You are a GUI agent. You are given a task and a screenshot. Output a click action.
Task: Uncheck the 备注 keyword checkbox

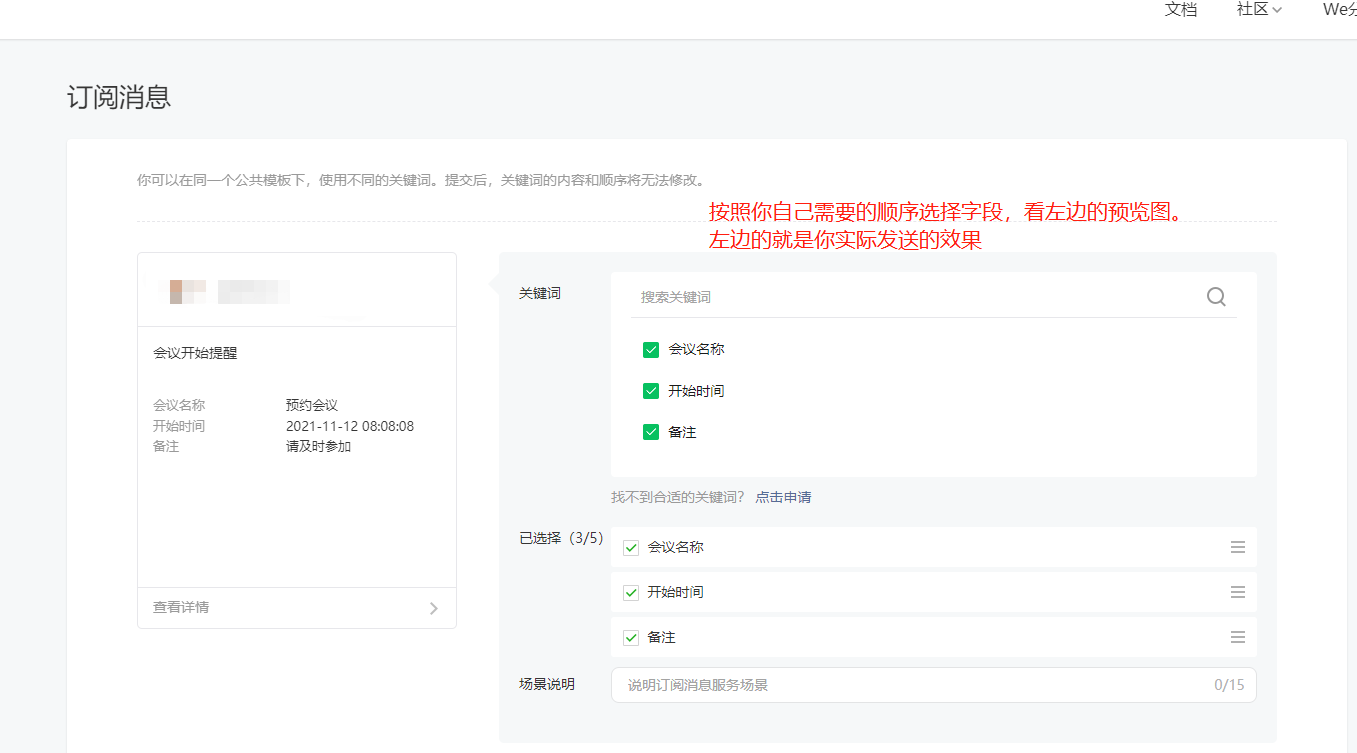click(x=650, y=431)
